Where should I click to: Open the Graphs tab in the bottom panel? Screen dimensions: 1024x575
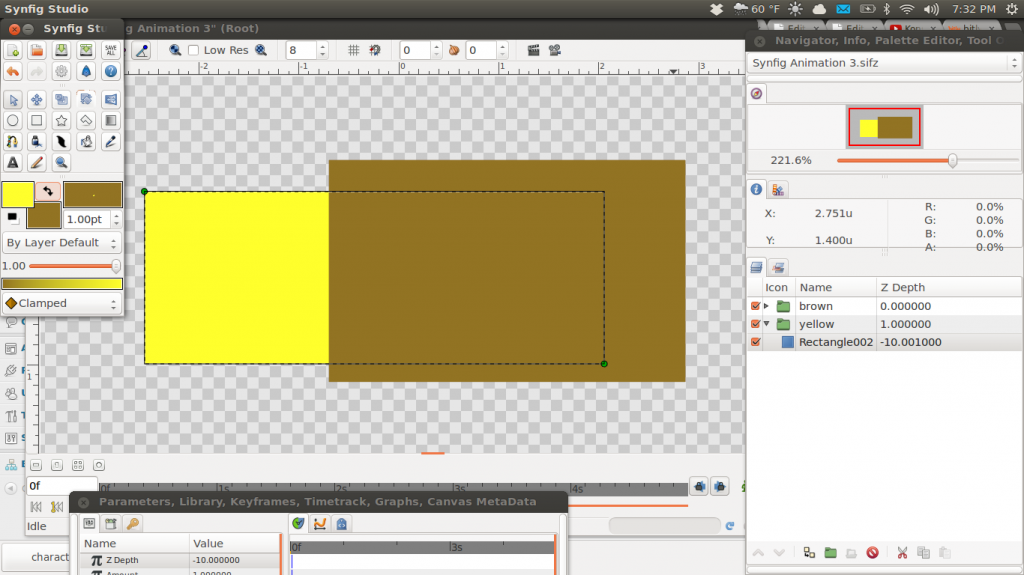319,523
